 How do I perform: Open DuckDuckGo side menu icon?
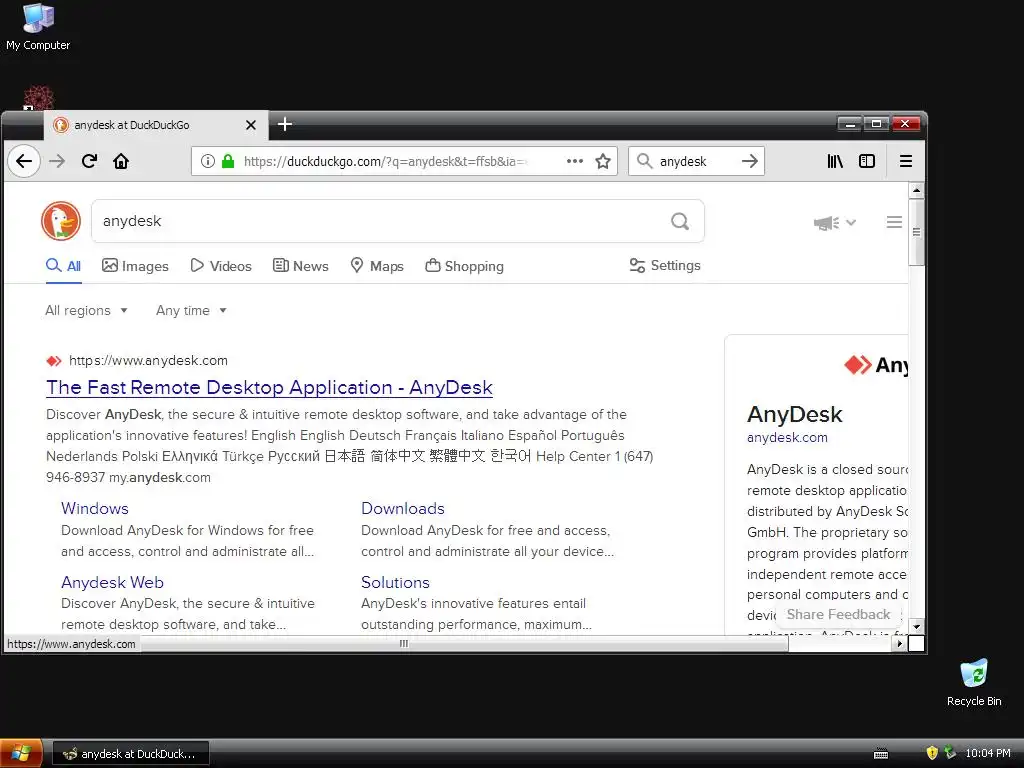(x=894, y=222)
